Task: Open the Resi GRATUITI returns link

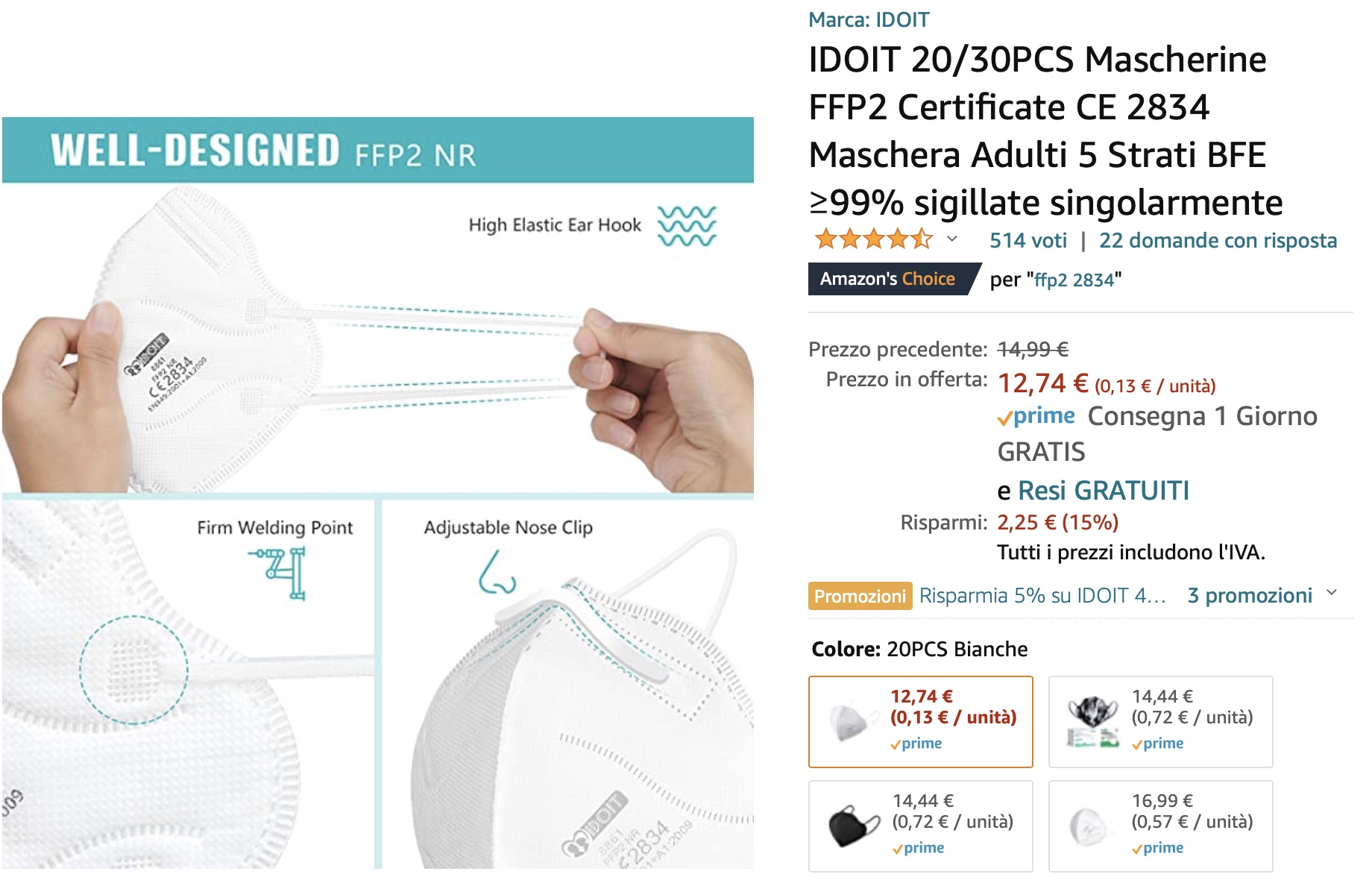Action: pyautogui.click(x=1103, y=491)
